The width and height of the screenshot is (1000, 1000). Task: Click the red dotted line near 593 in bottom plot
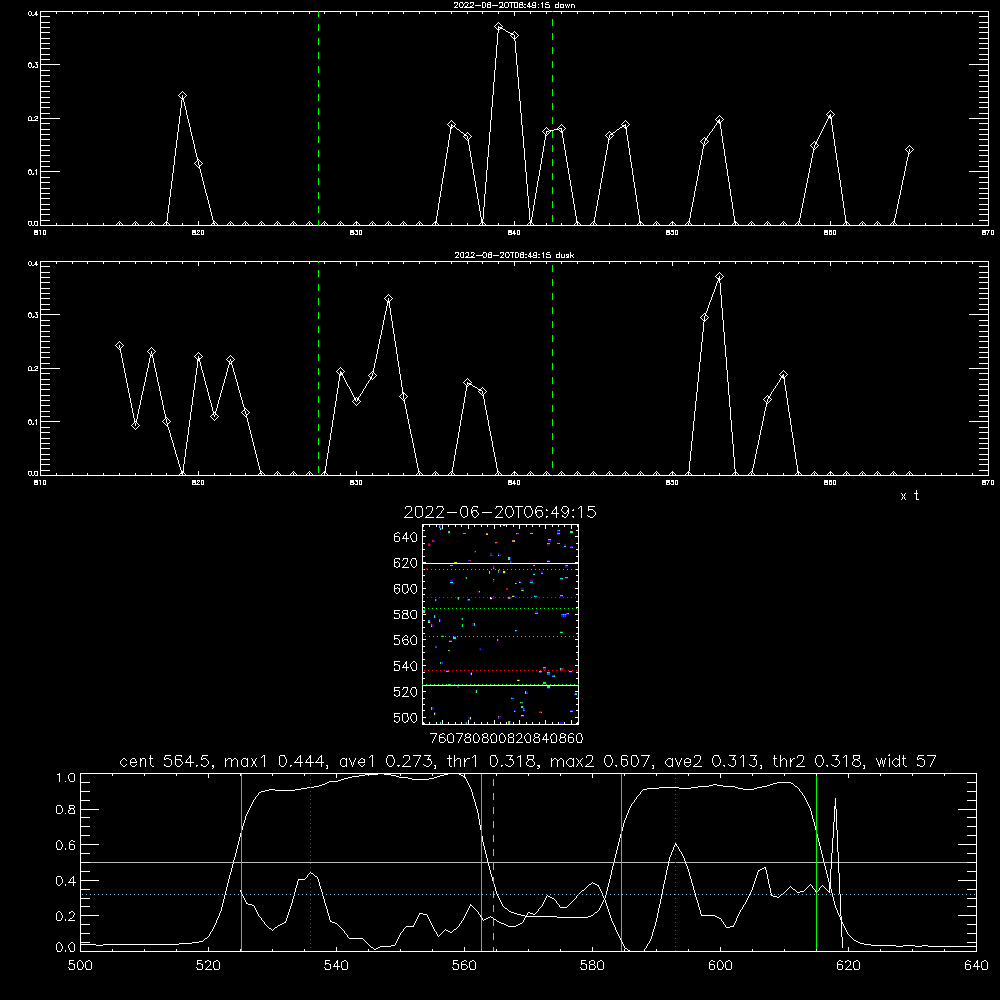tap(675, 861)
